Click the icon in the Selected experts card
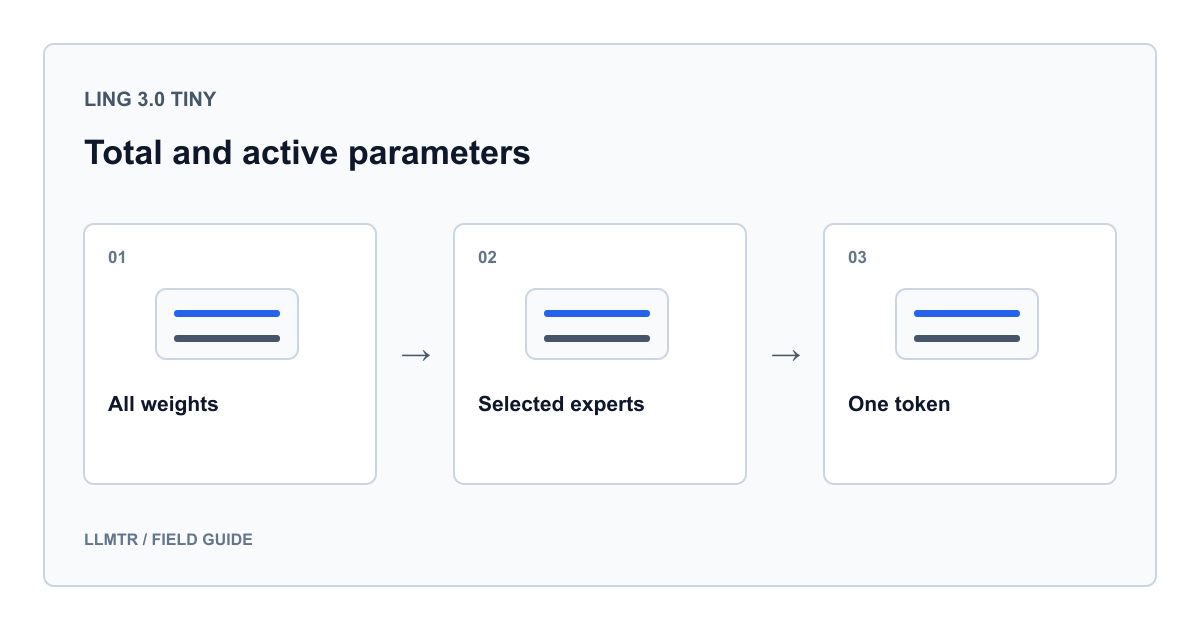This screenshot has height=630, width=1200. (x=597, y=324)
